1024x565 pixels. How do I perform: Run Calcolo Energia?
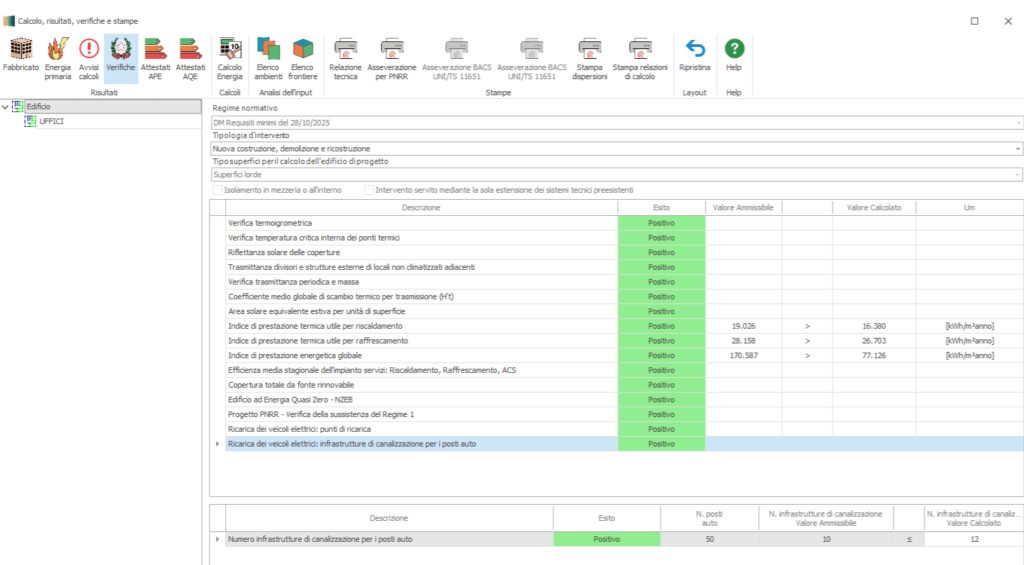(230, 50)
